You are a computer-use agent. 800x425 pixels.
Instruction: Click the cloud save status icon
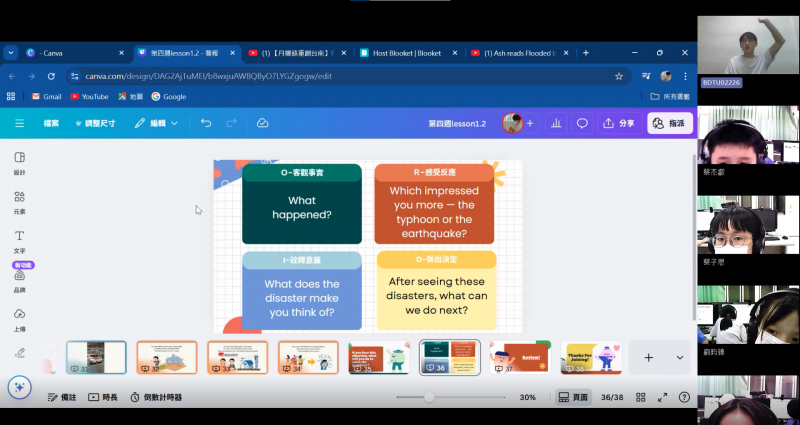(x=262, y=123)
